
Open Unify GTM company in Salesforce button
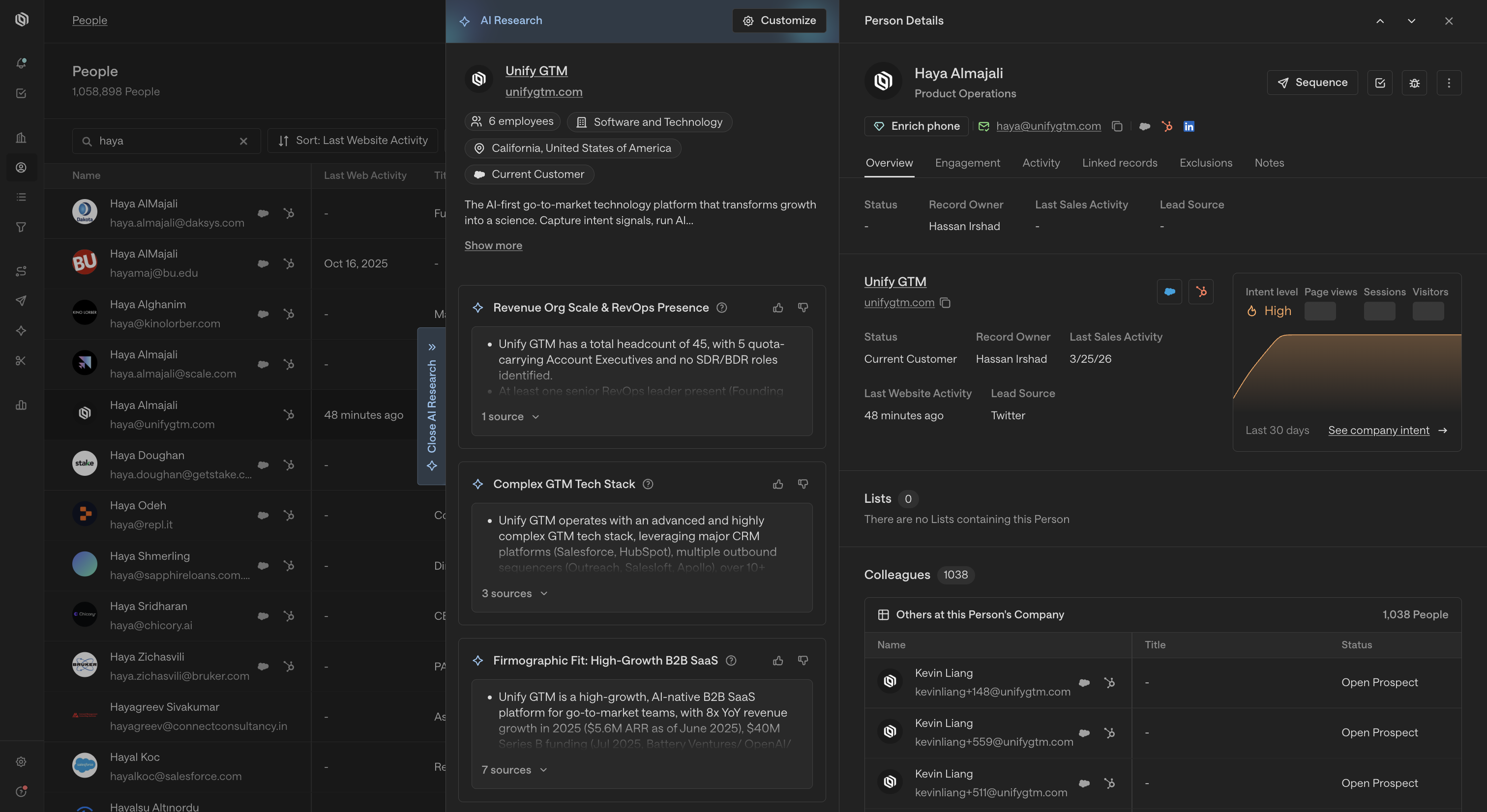[x=1169, y=291]
